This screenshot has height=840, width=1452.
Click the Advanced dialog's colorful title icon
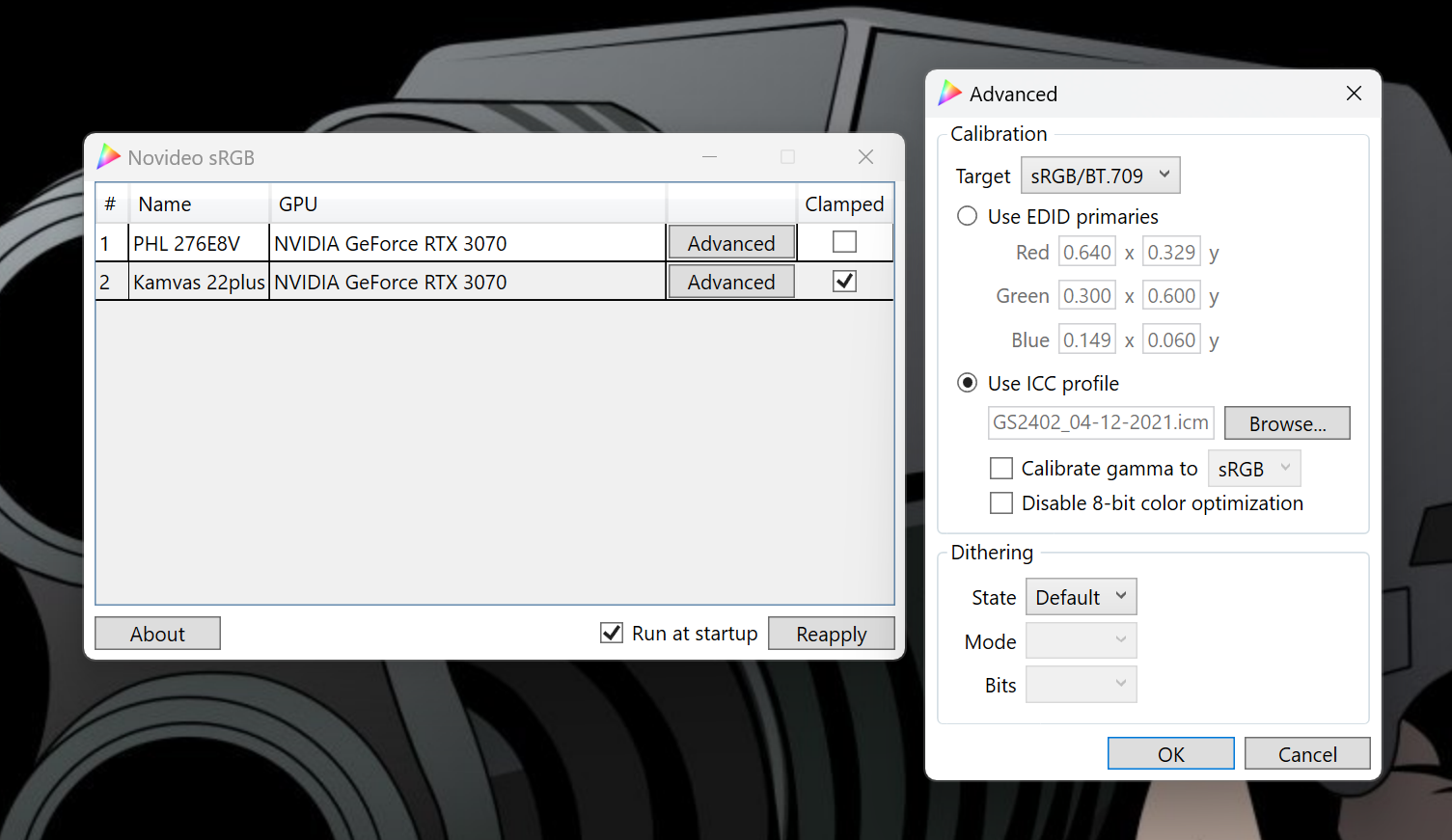click(x=950, y=94)
